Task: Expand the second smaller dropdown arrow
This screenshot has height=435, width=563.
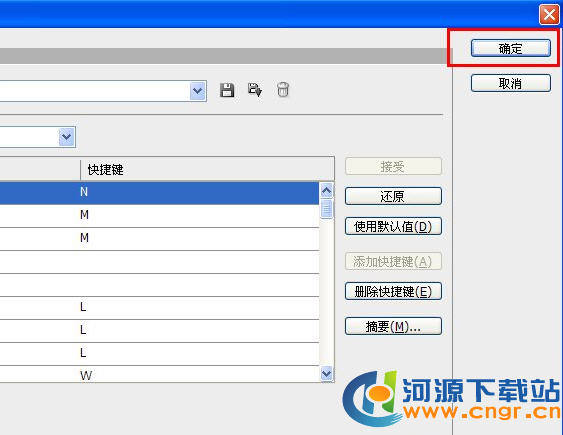Action: pos(67,137)
